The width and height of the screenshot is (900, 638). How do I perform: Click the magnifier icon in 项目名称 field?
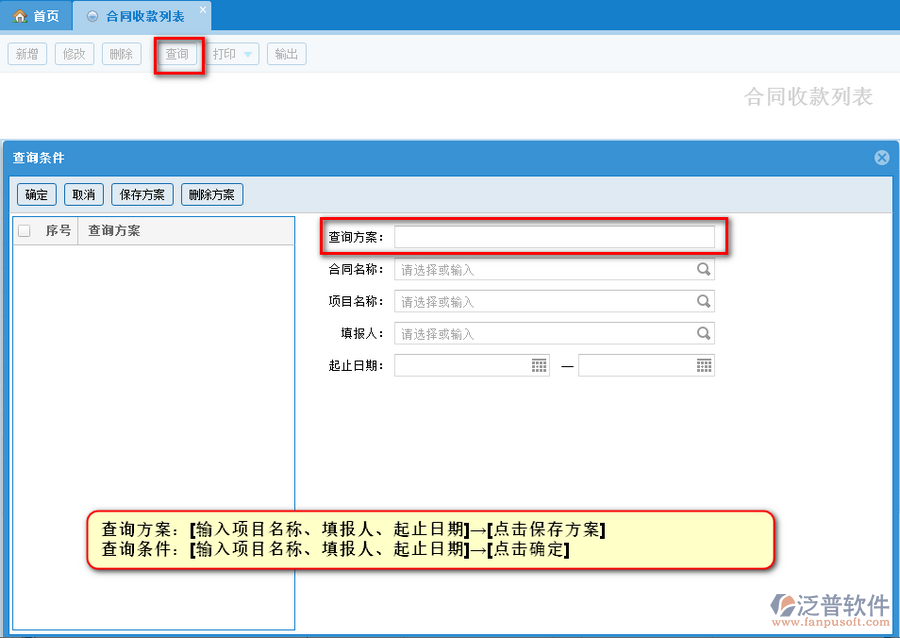pyautogui.click(x=704, y=302)
